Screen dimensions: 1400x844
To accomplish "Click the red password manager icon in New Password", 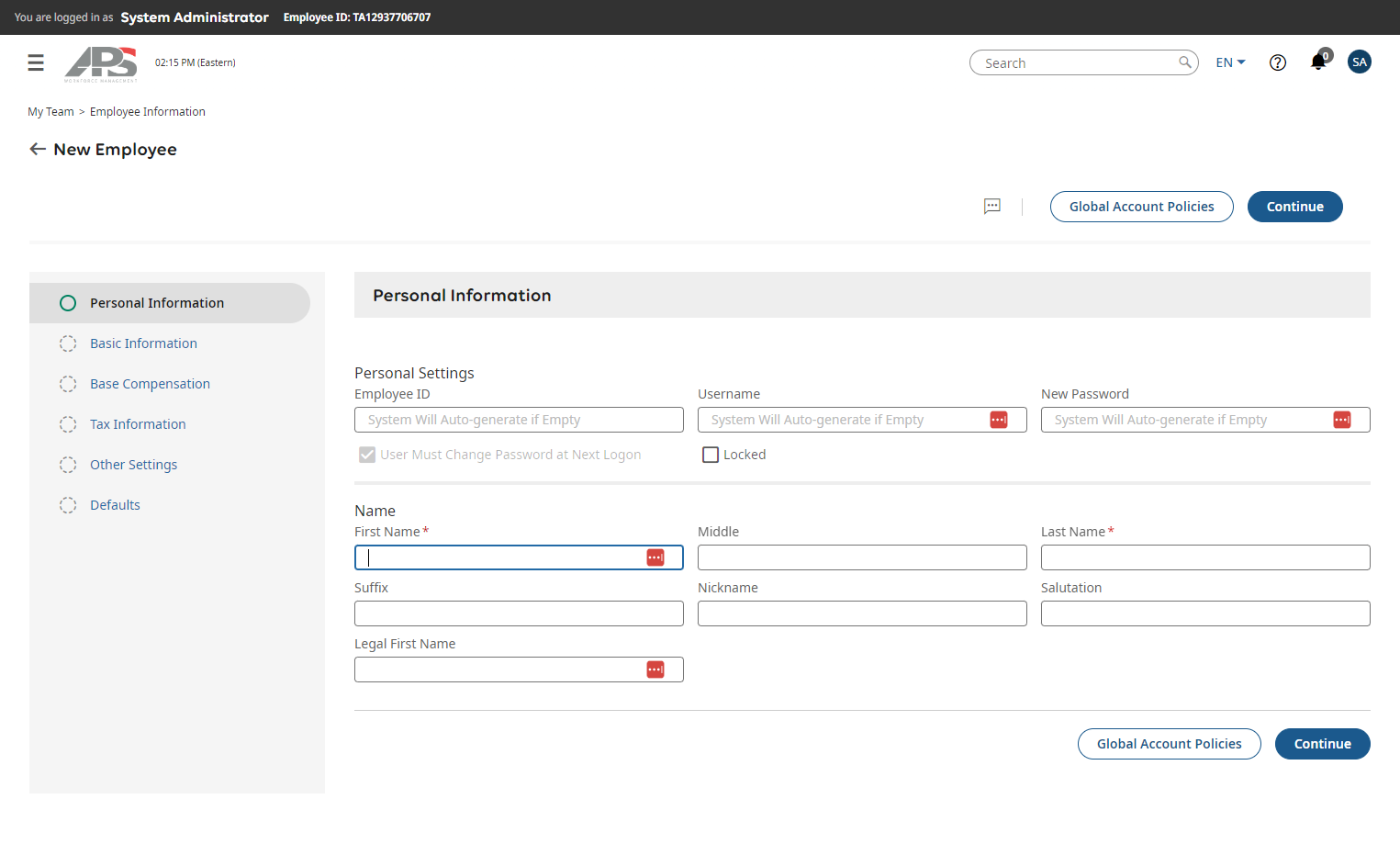I will point(1342,420).
